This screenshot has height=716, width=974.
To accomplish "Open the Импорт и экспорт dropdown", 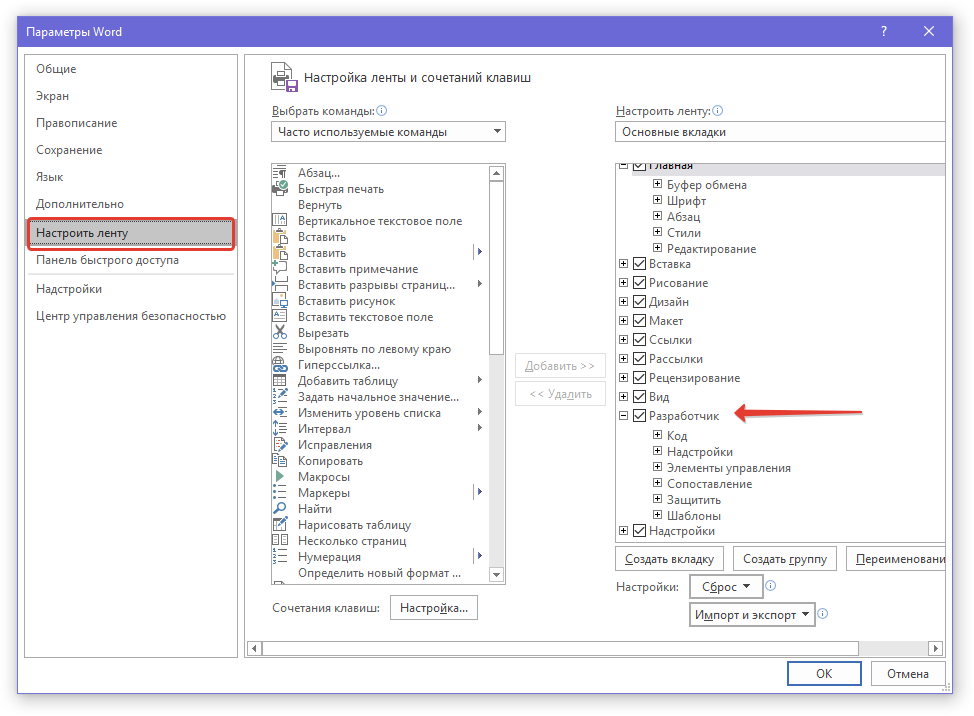I will 752,615.
